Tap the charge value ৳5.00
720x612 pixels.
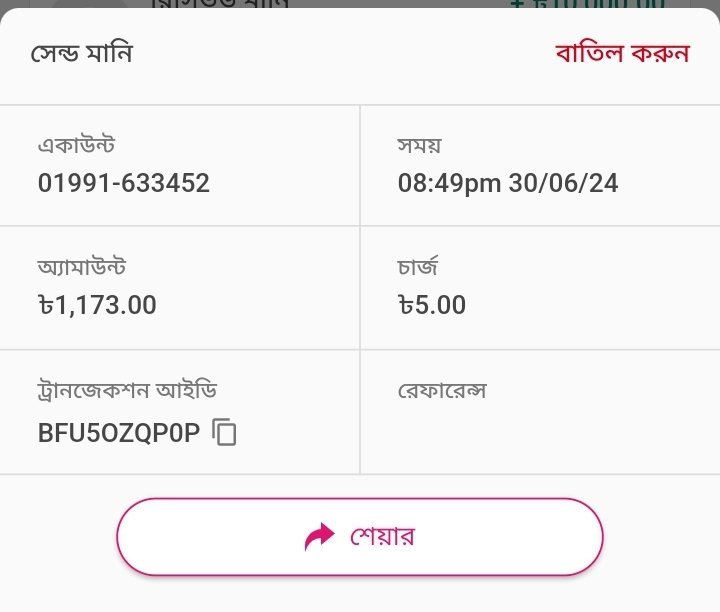tap(432, 305)
